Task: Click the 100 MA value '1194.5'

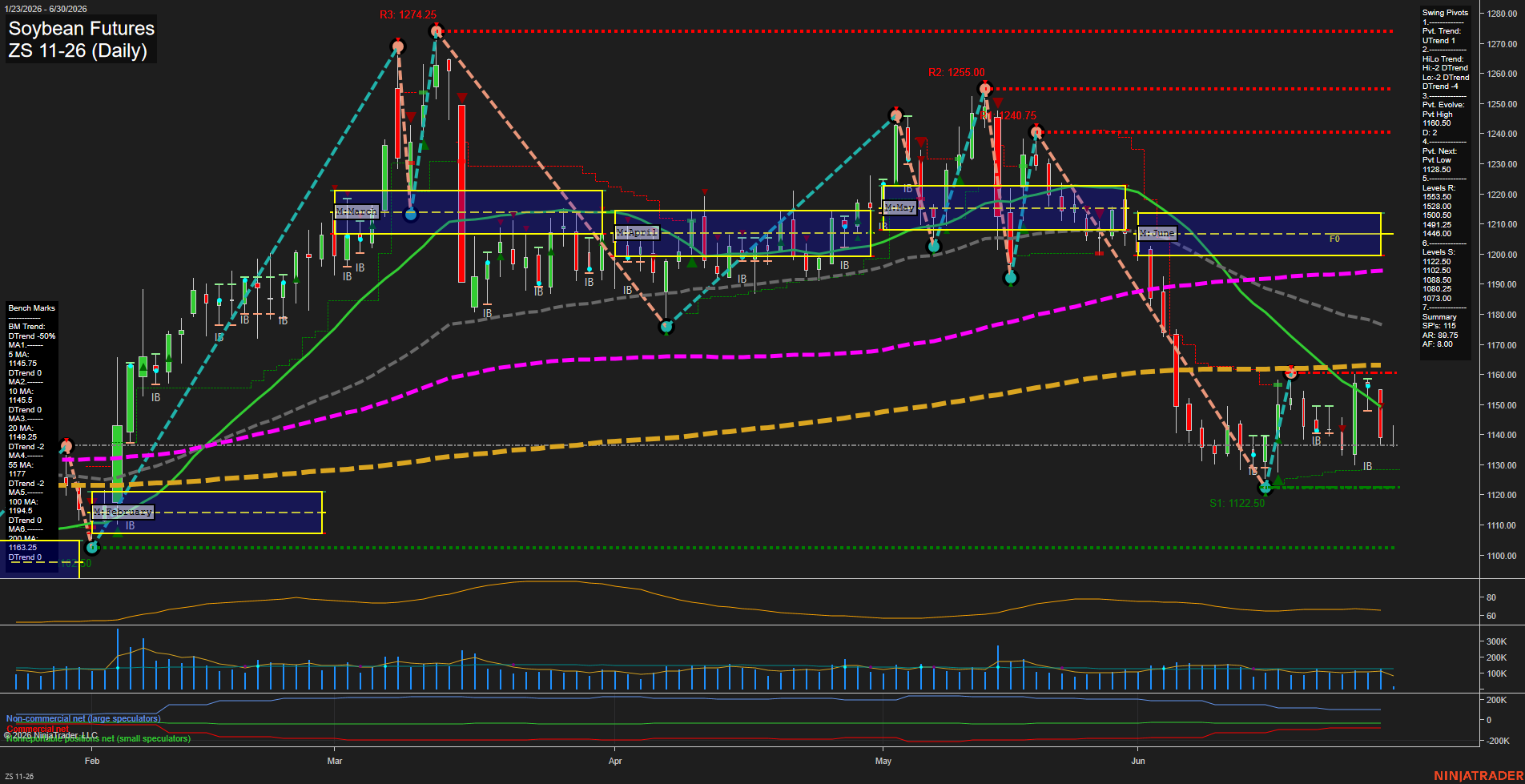Action: coord(20,511)
